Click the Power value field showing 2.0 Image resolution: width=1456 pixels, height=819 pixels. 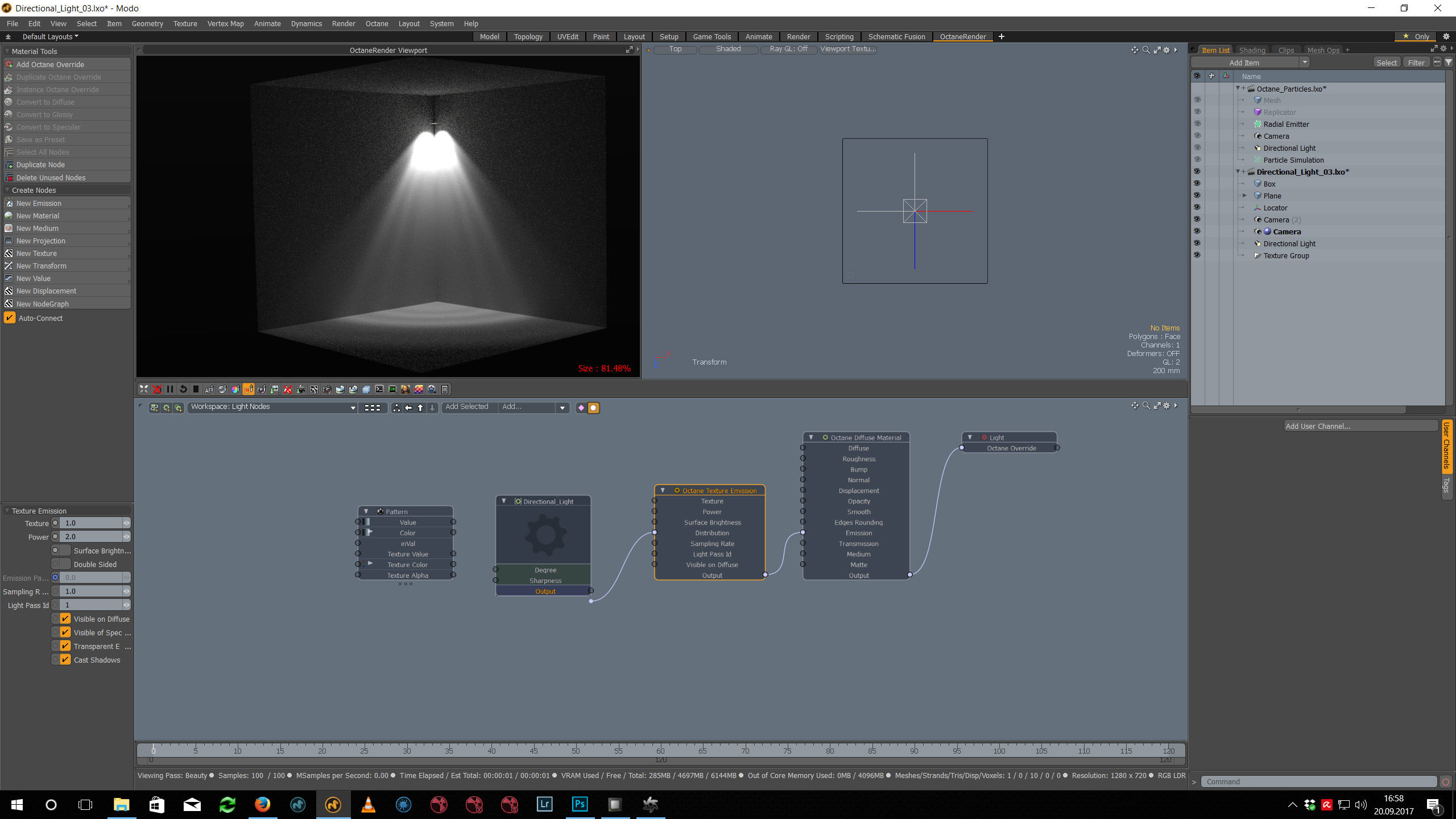pos(91,536)
